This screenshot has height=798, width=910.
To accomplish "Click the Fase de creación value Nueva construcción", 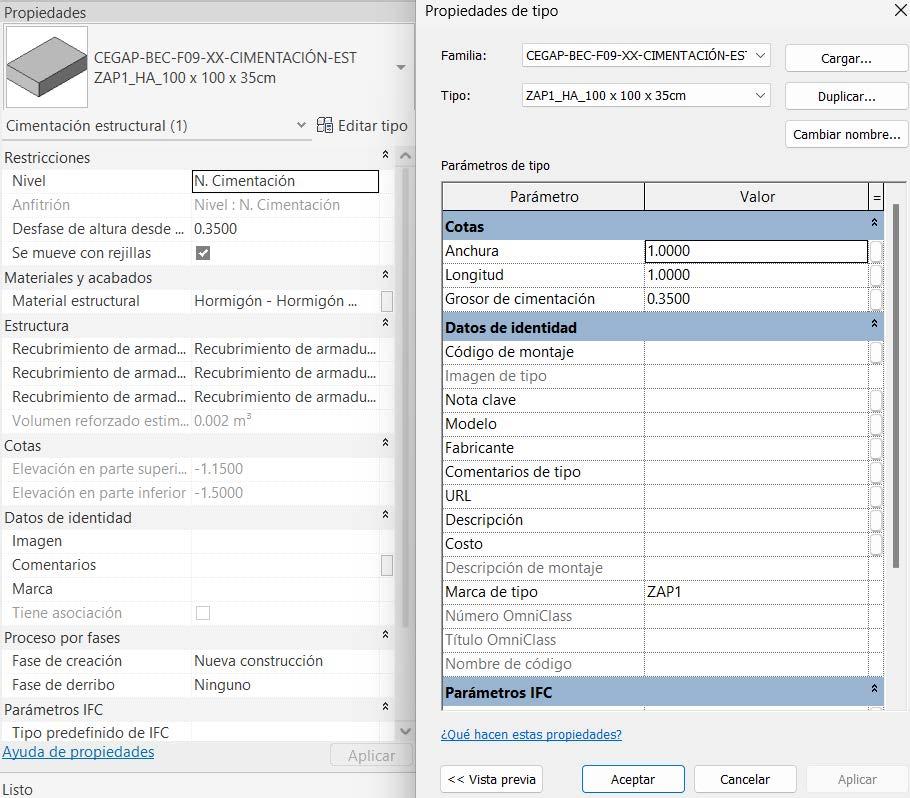I will pos(285,661).
